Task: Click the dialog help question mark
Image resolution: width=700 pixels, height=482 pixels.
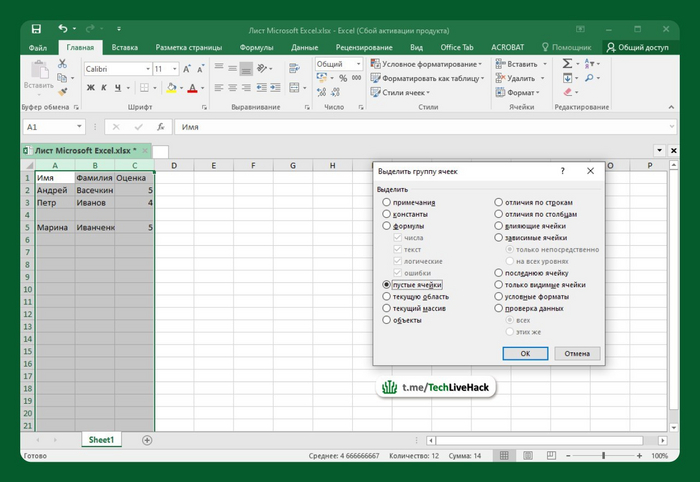Action: tap(562, 171)
